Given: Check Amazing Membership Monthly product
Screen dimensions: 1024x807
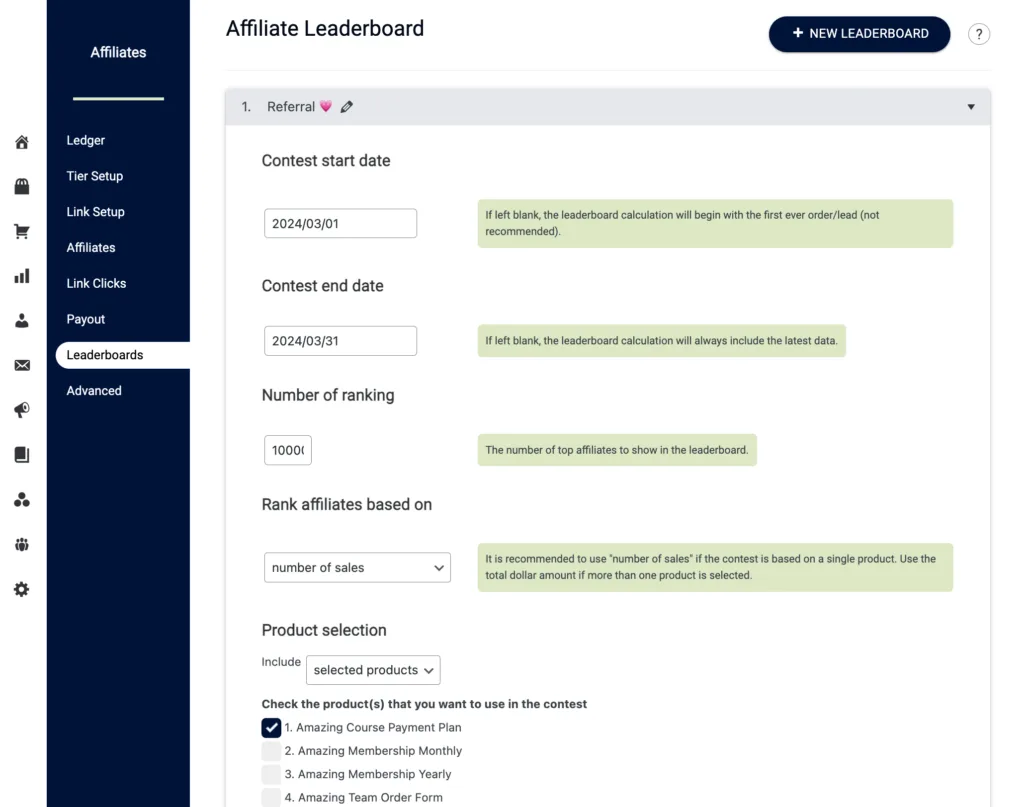Looking at the screenshot, I should click(x=271, y=751).
